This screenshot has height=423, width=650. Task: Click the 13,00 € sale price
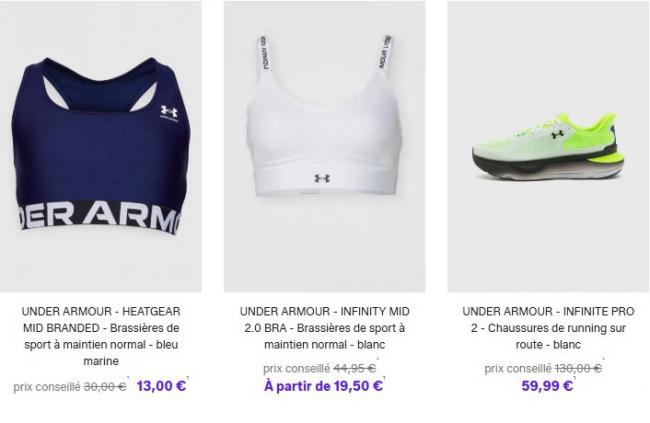(161, 386)
